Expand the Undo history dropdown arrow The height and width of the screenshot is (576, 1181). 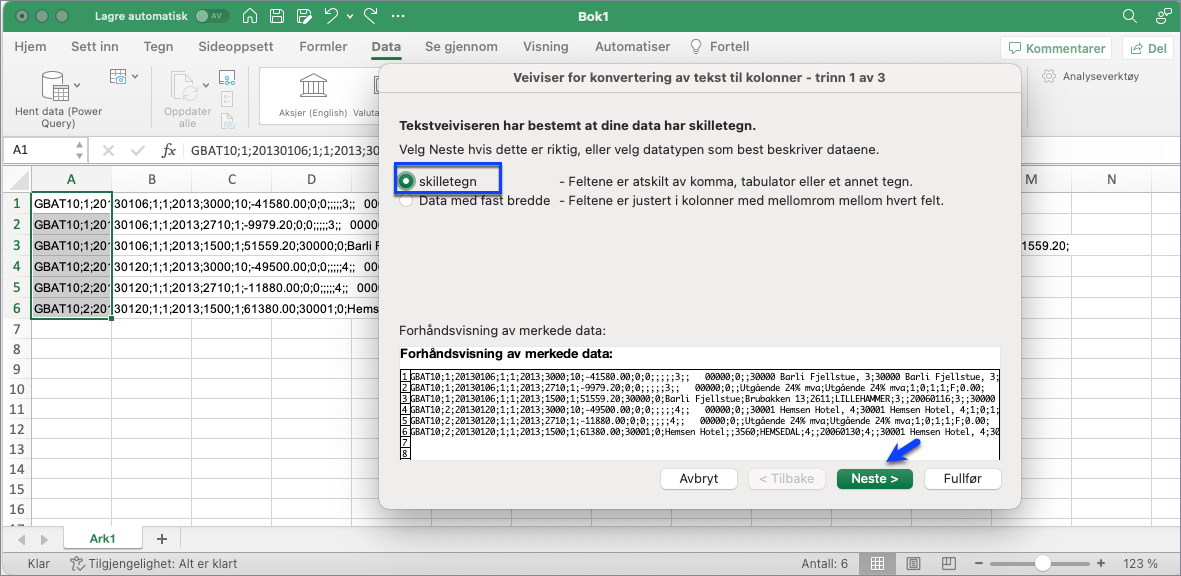click(x=350, y=17)
